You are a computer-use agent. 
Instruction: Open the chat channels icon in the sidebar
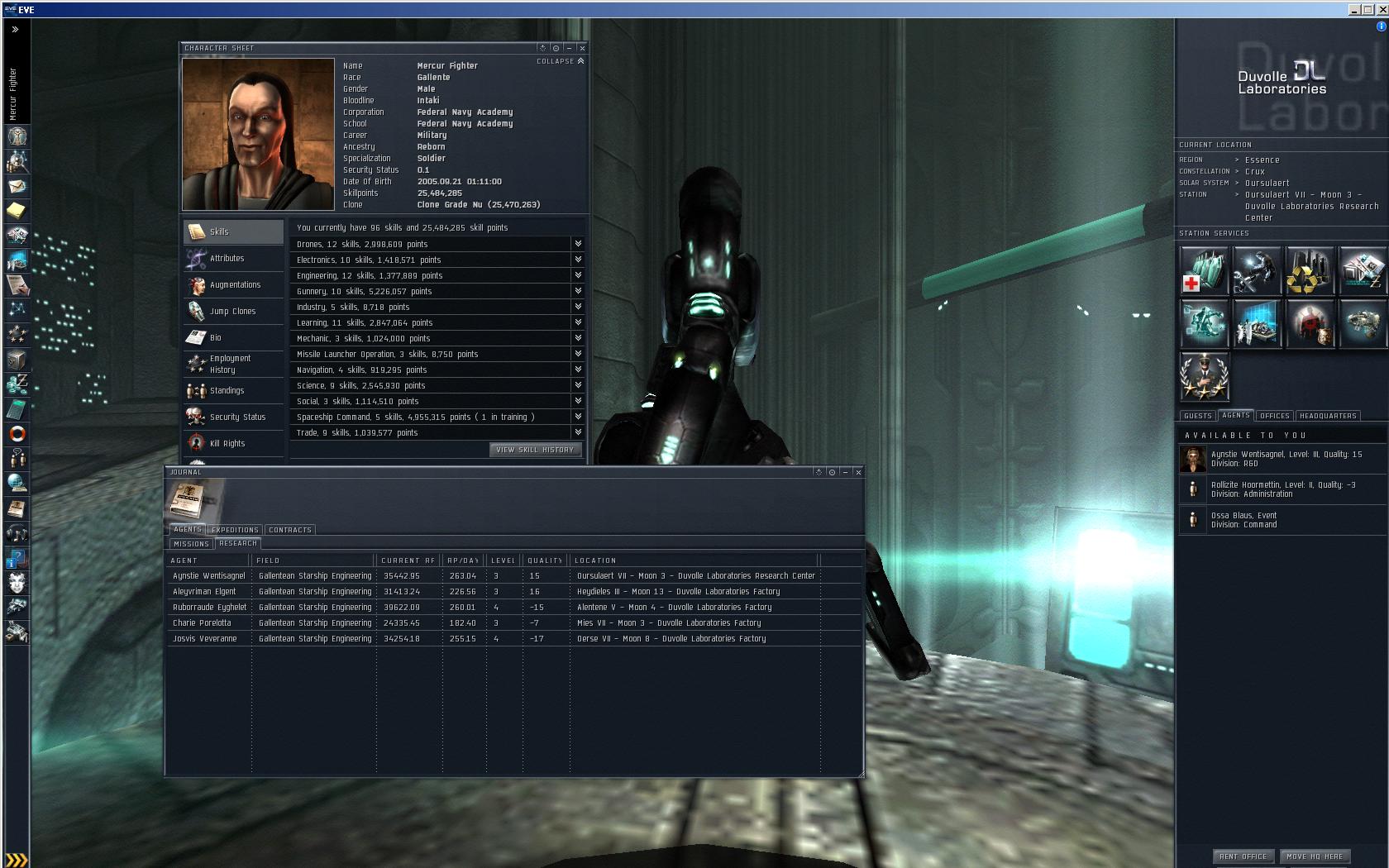tap(17, 459)
